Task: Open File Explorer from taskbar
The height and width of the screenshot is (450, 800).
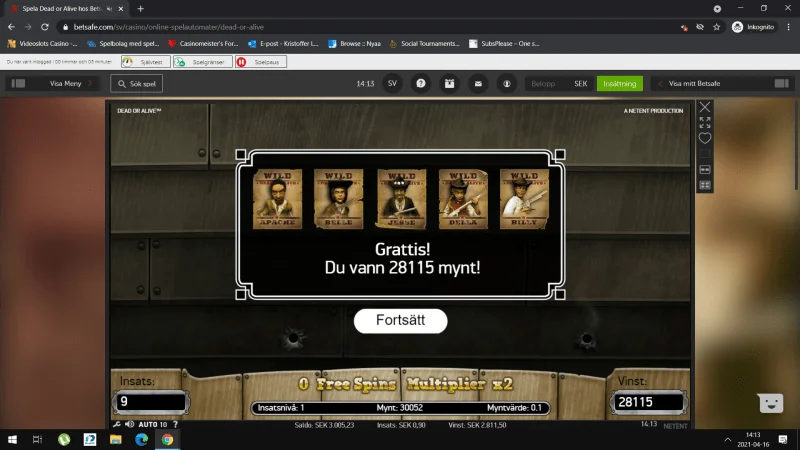Action: pos(116,439)
